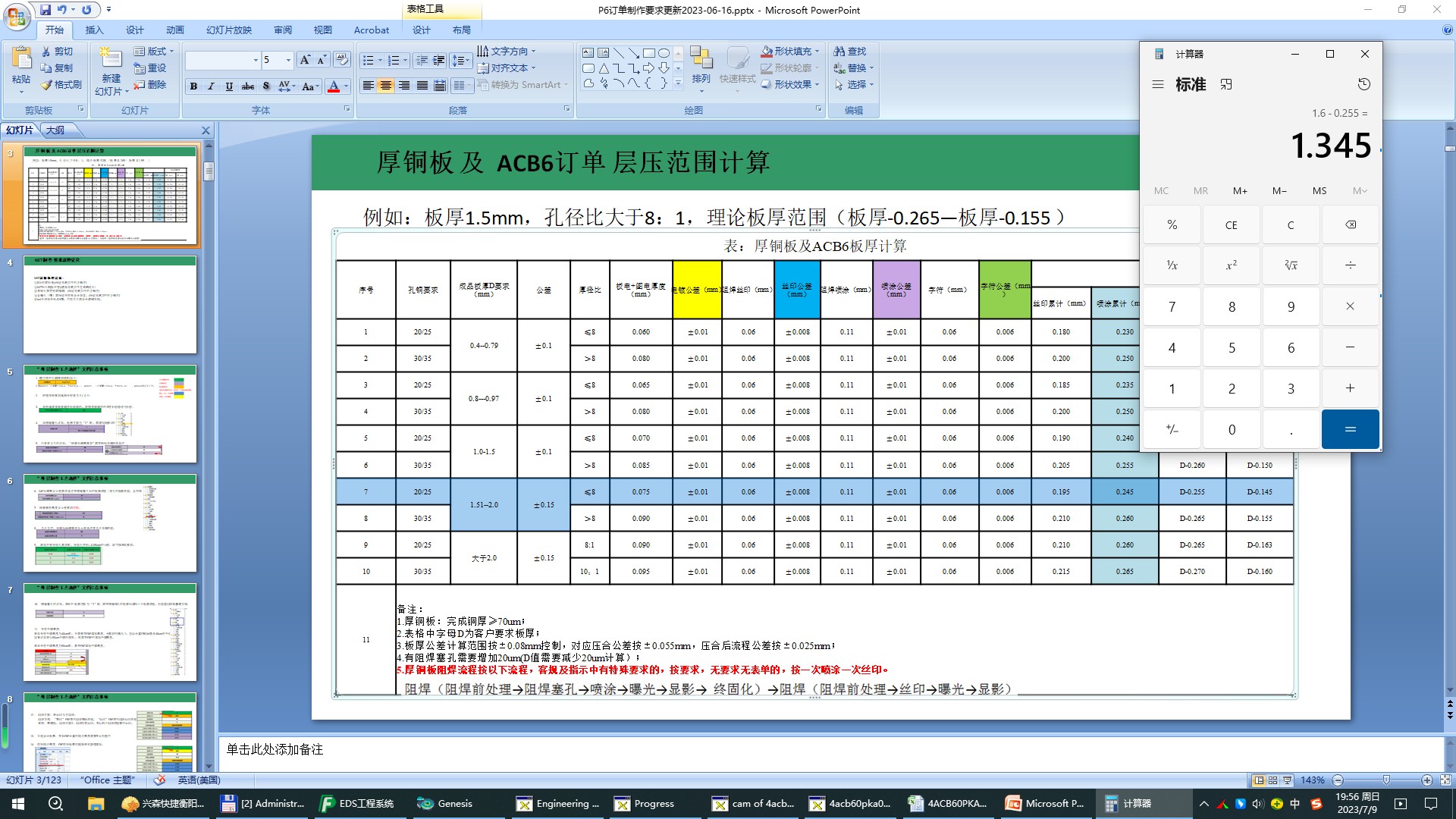Toggle italic text formatting
1456x819 pixels.
211,86
